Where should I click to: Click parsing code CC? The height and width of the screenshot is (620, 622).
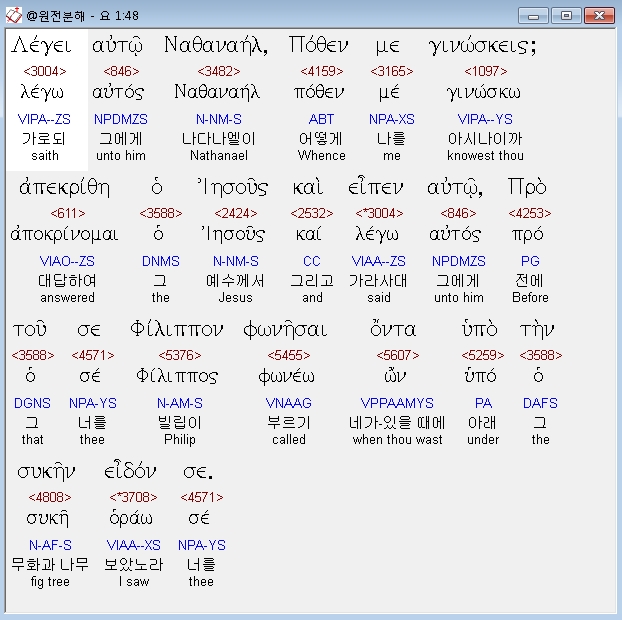(x=311, y=261)
